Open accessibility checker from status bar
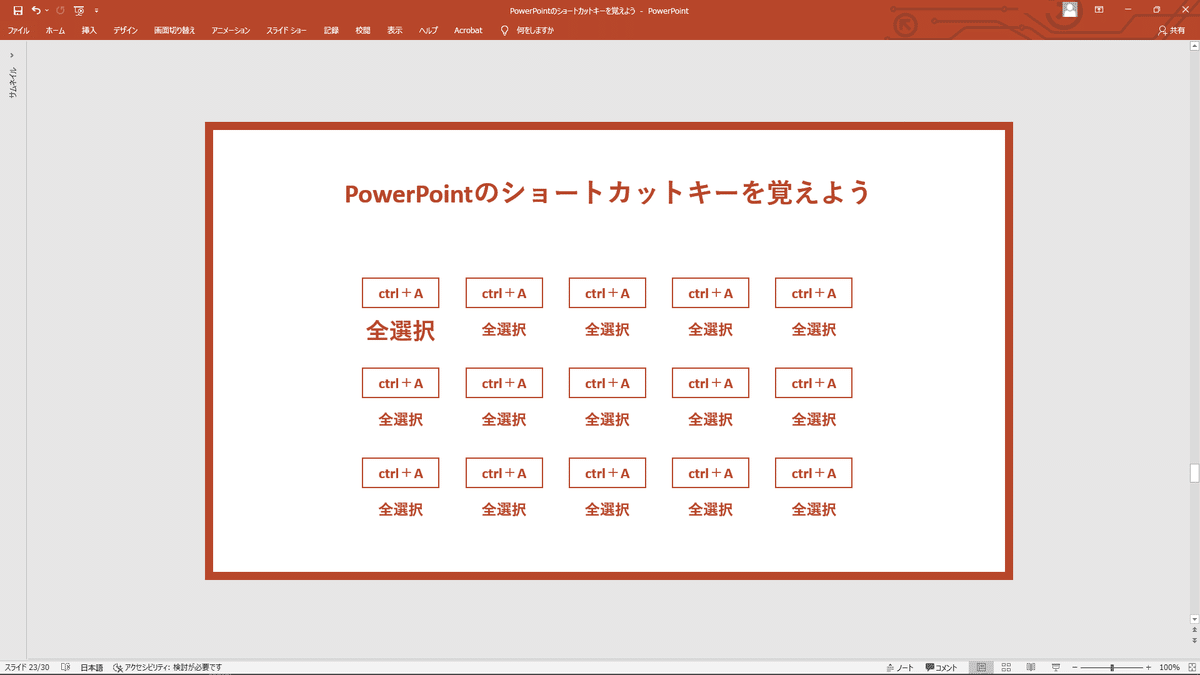Screen dimensions: 1200x675 click(167, 667)
